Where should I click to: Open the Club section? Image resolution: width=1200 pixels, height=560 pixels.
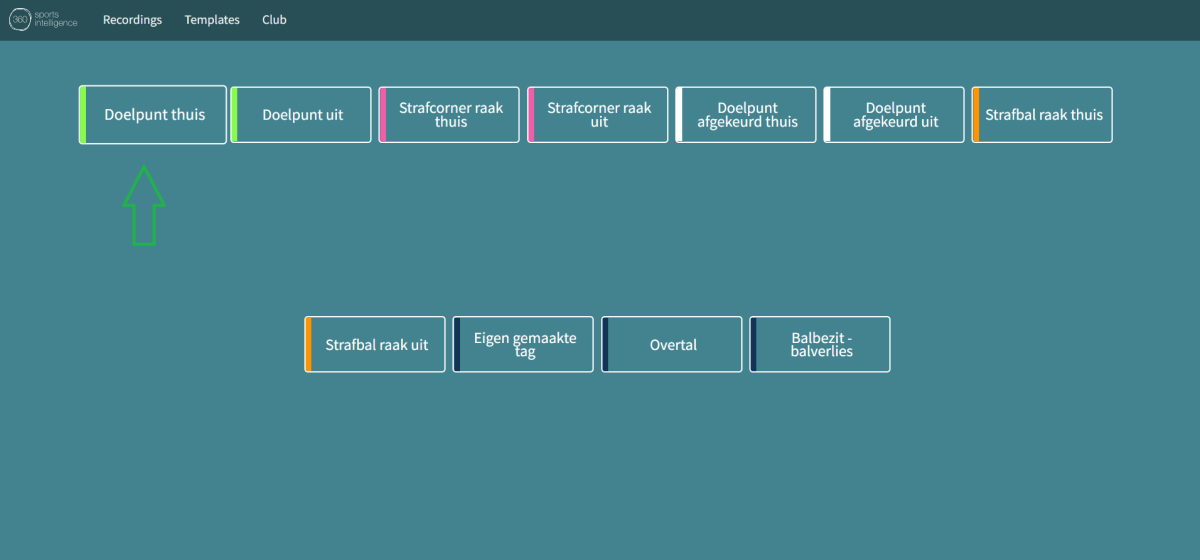pos(274,20)
